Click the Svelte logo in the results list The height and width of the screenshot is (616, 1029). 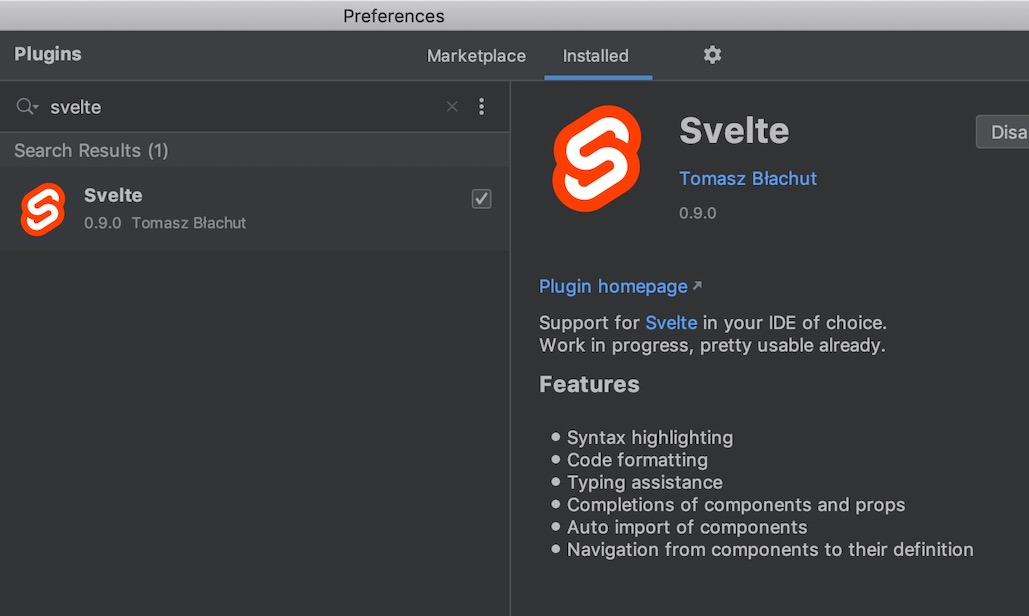[x=43, y=209]
